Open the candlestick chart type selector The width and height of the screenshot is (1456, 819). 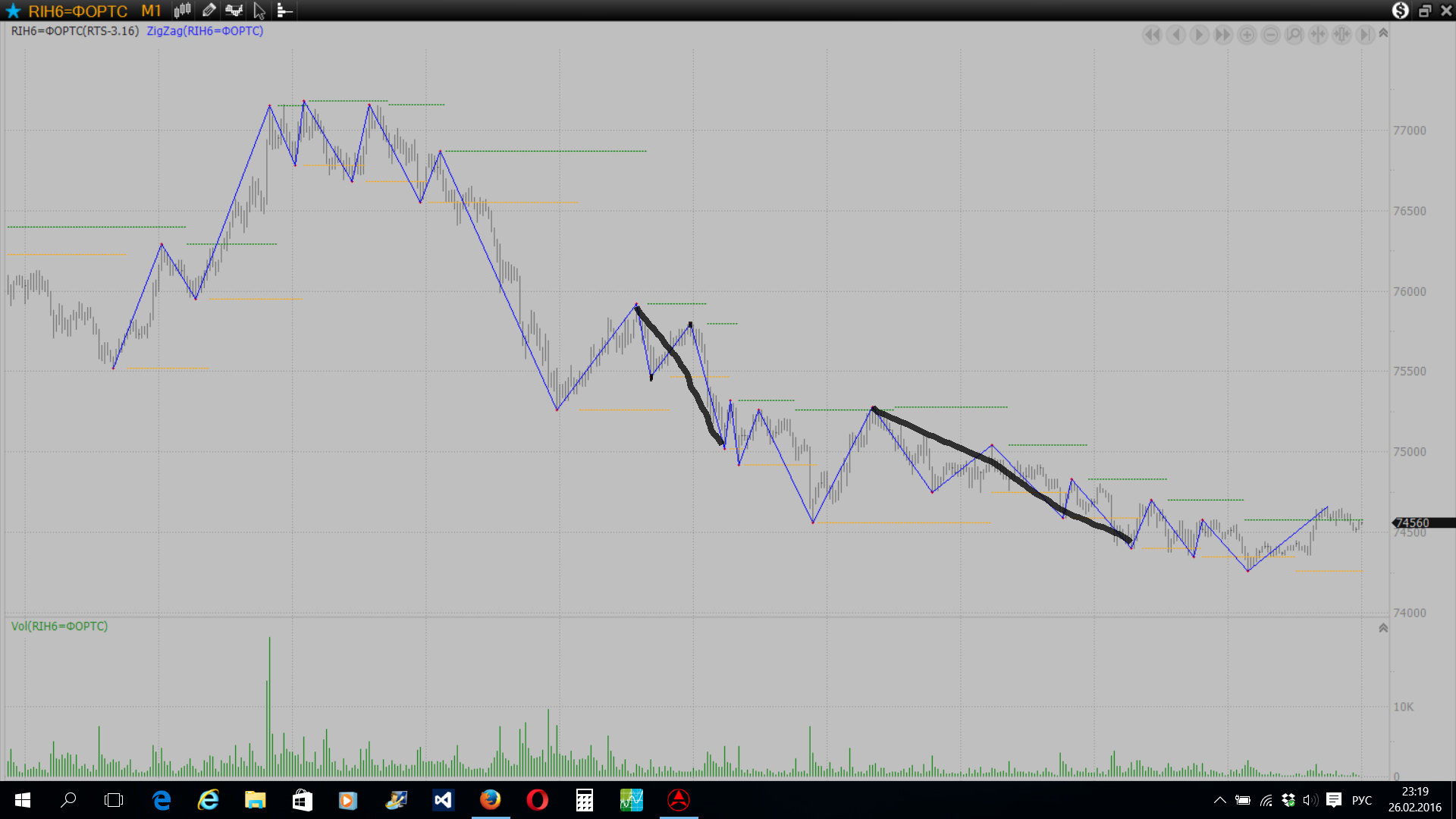click(182, 11)
